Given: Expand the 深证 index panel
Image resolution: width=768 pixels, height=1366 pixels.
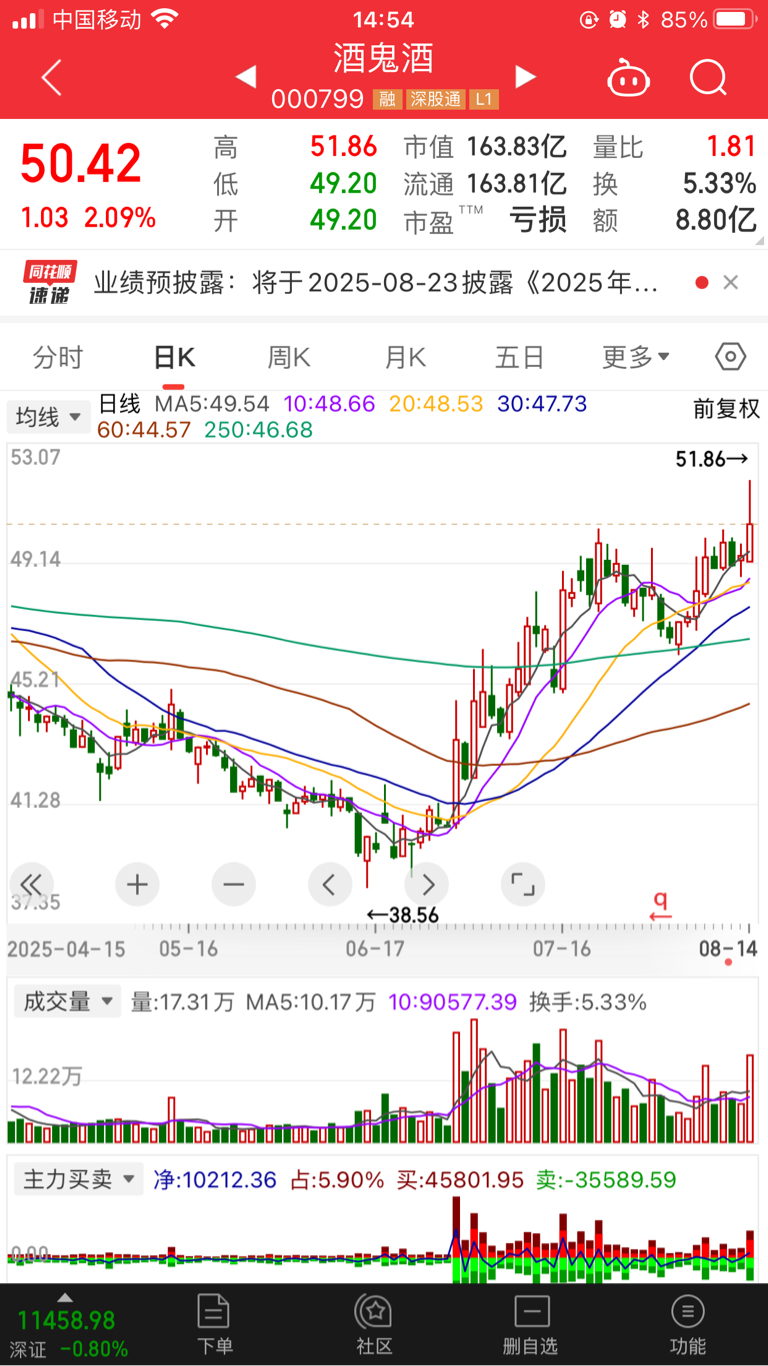Looking at the screenshot, I should pyautogui.click(x=65, y=1324).
